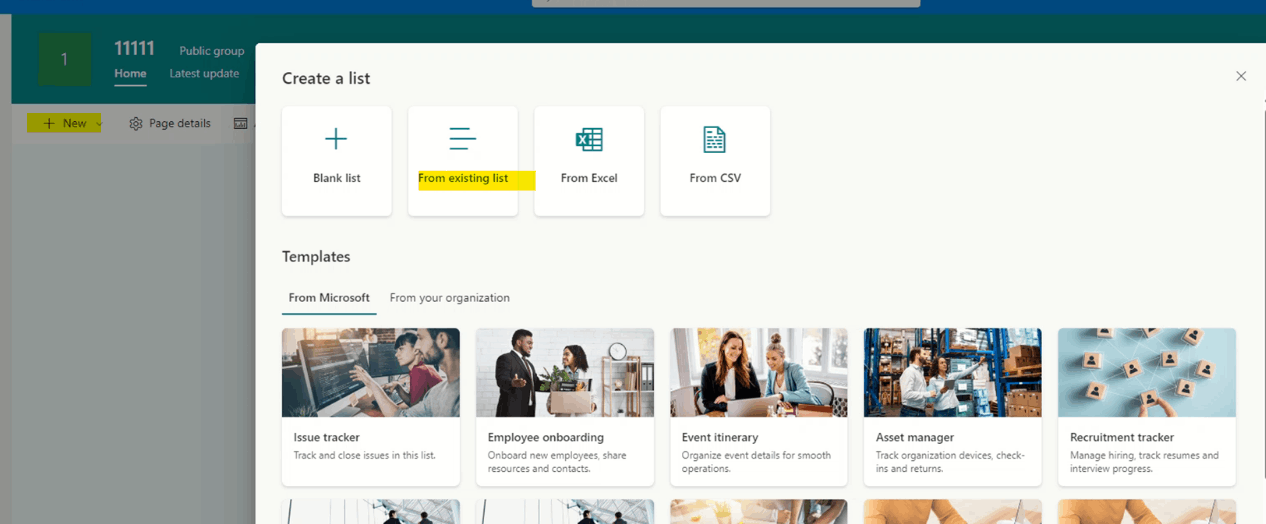Click the 11111 site title

point(134,48)
